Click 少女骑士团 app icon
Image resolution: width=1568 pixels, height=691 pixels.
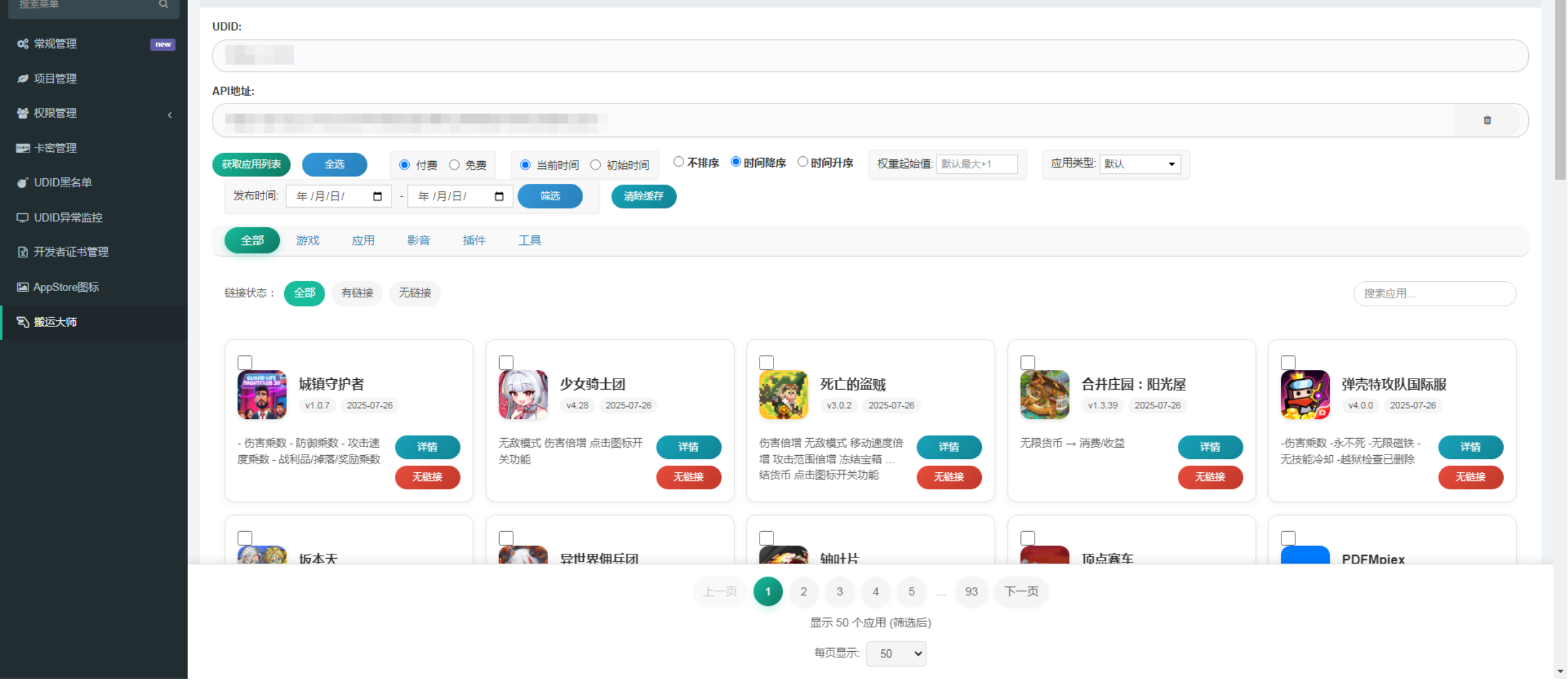click(x=523, y=395)
